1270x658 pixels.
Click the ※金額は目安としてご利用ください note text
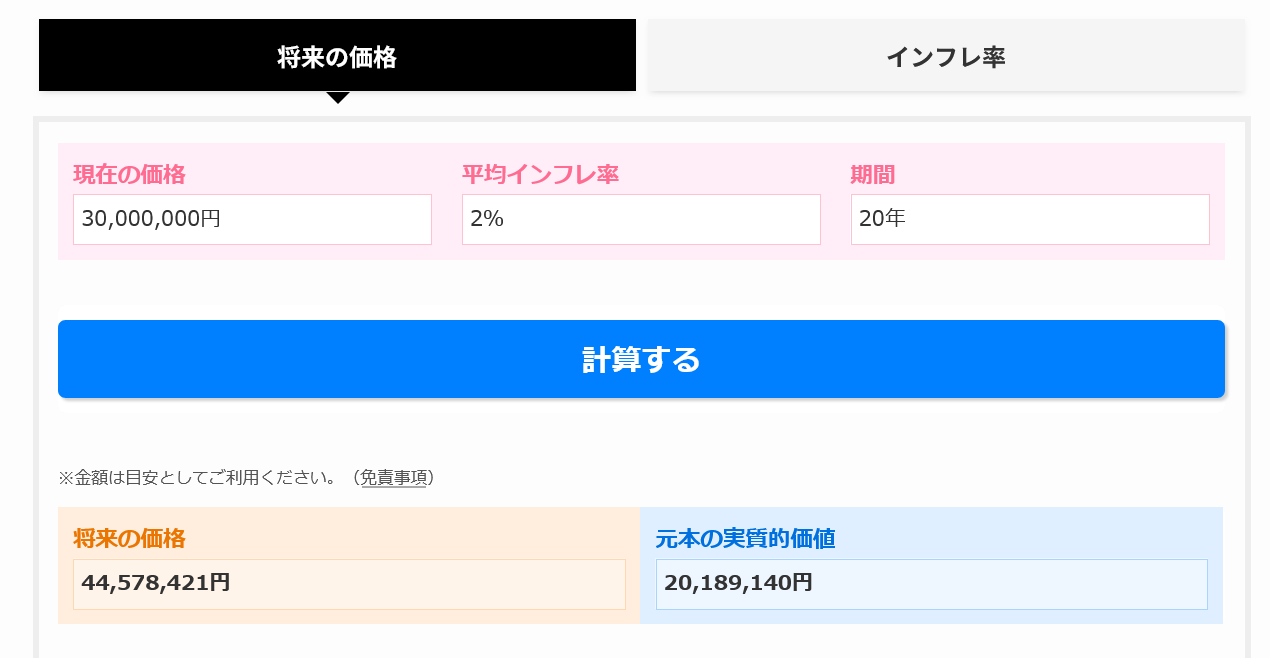tap(200, 478)
